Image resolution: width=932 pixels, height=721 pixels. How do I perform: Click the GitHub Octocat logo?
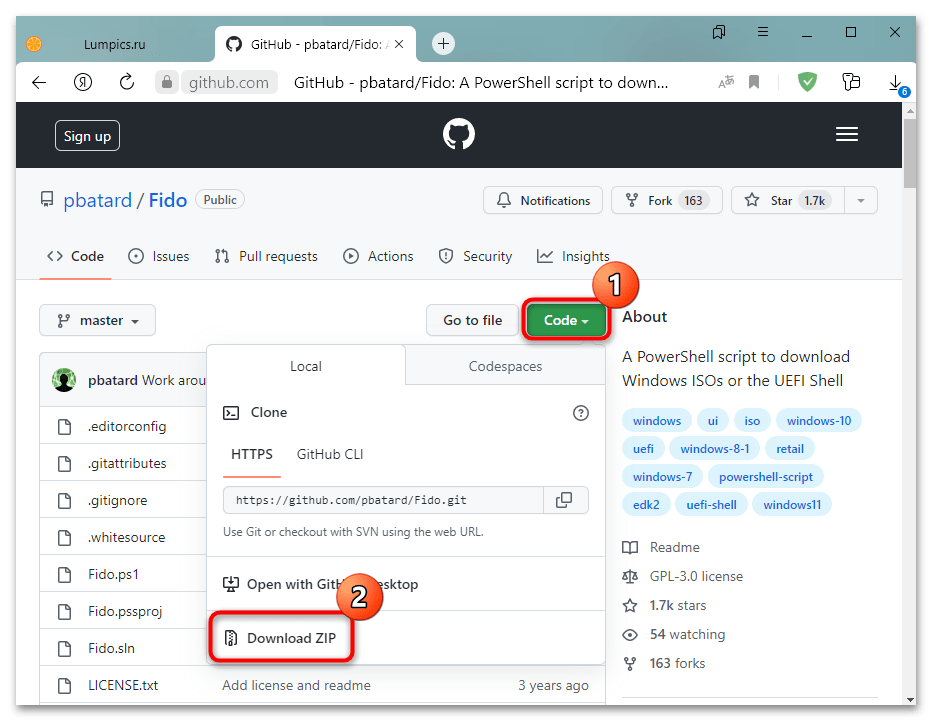point(459,134)
